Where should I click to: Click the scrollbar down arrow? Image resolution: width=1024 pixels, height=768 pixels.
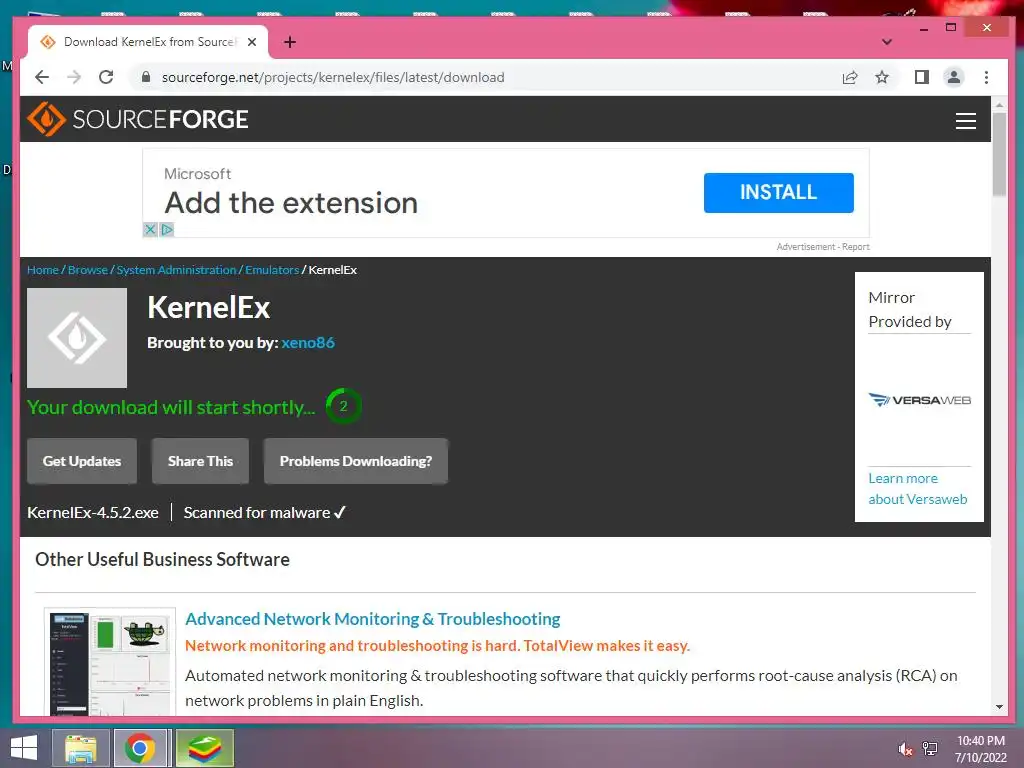tap(999, 707)
